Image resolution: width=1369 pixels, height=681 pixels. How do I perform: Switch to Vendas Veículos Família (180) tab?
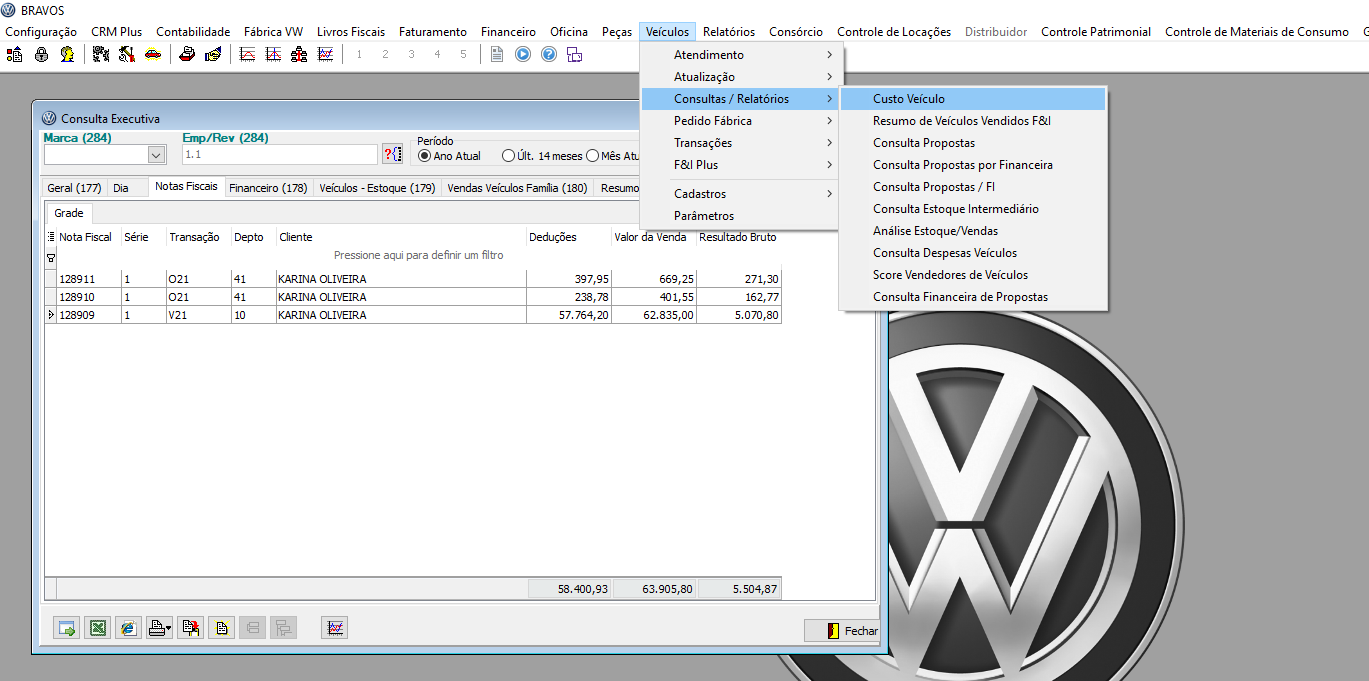tap(517, 188)
